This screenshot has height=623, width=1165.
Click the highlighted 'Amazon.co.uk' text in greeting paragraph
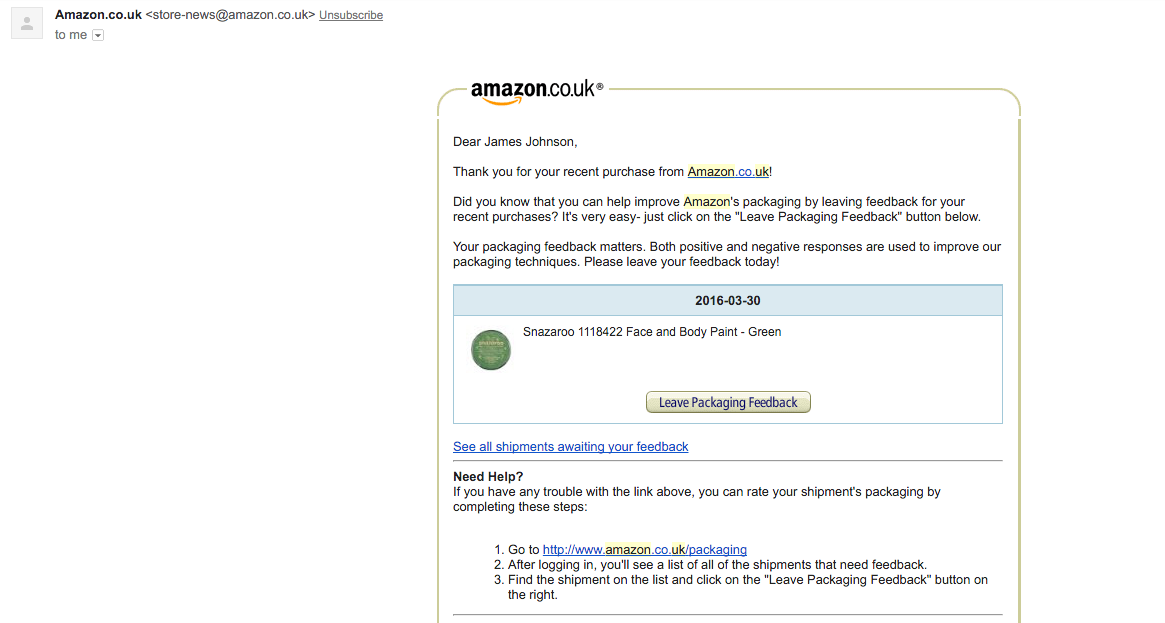coord(728,171)
